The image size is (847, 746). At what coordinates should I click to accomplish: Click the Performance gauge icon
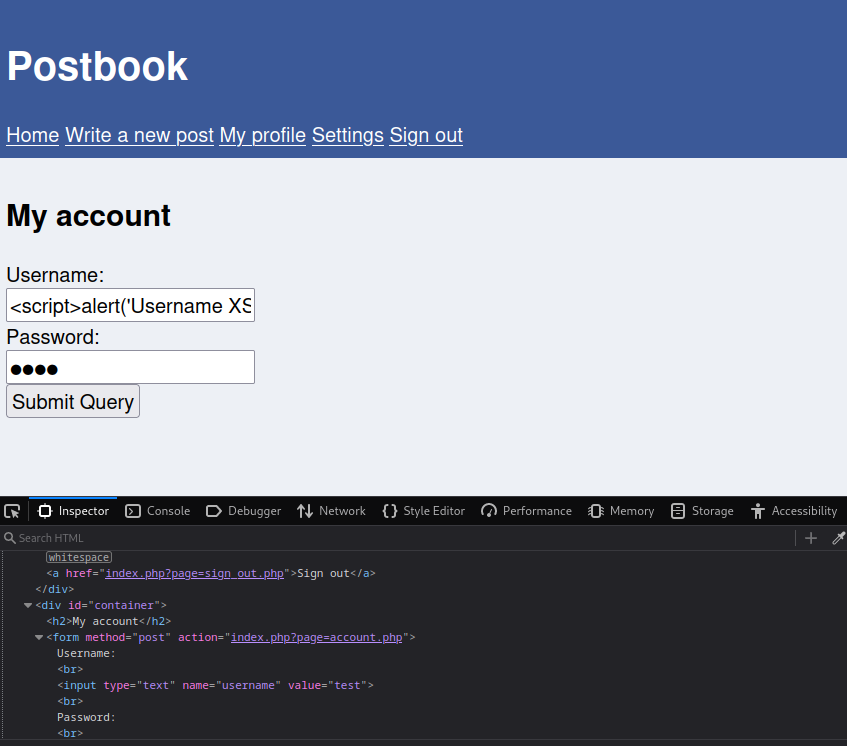pyautogui.click(x=489, y=511)
